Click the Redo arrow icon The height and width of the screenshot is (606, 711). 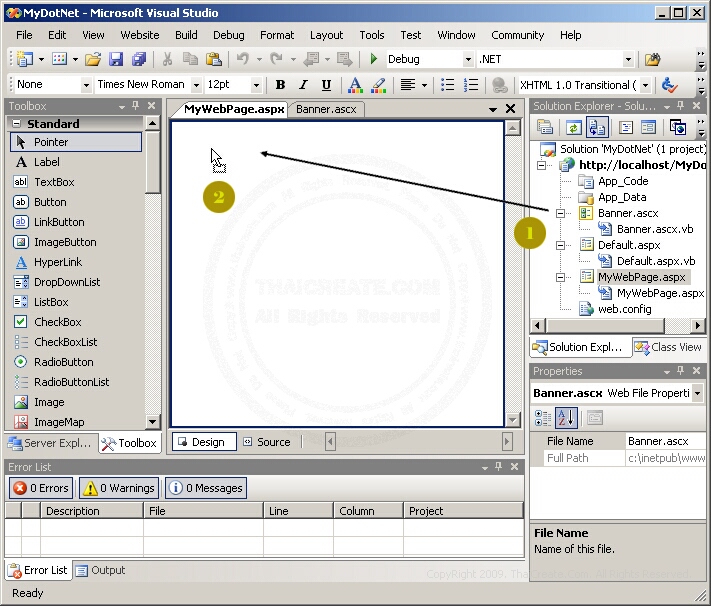276,59
